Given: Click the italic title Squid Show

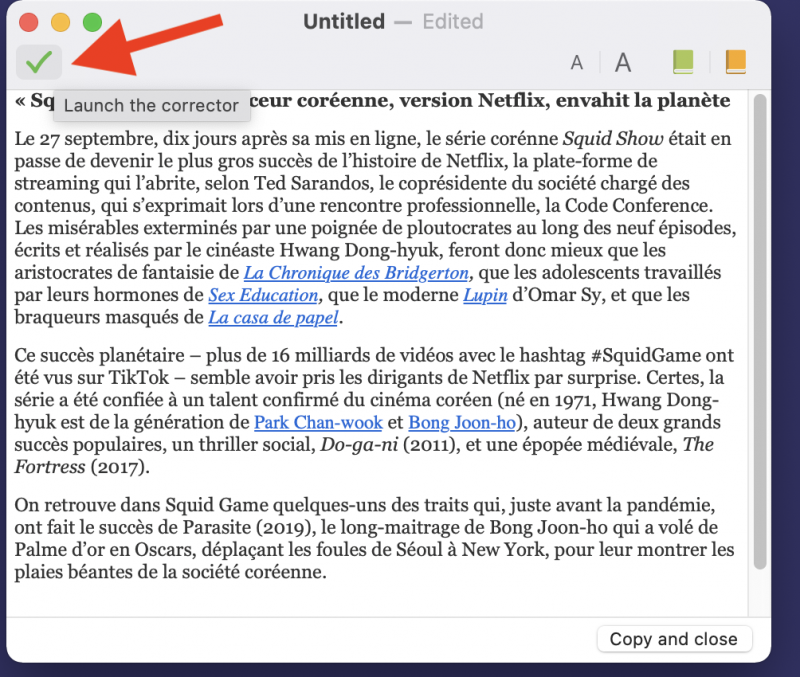Looking at the screenshot, I should pos(613,139).
